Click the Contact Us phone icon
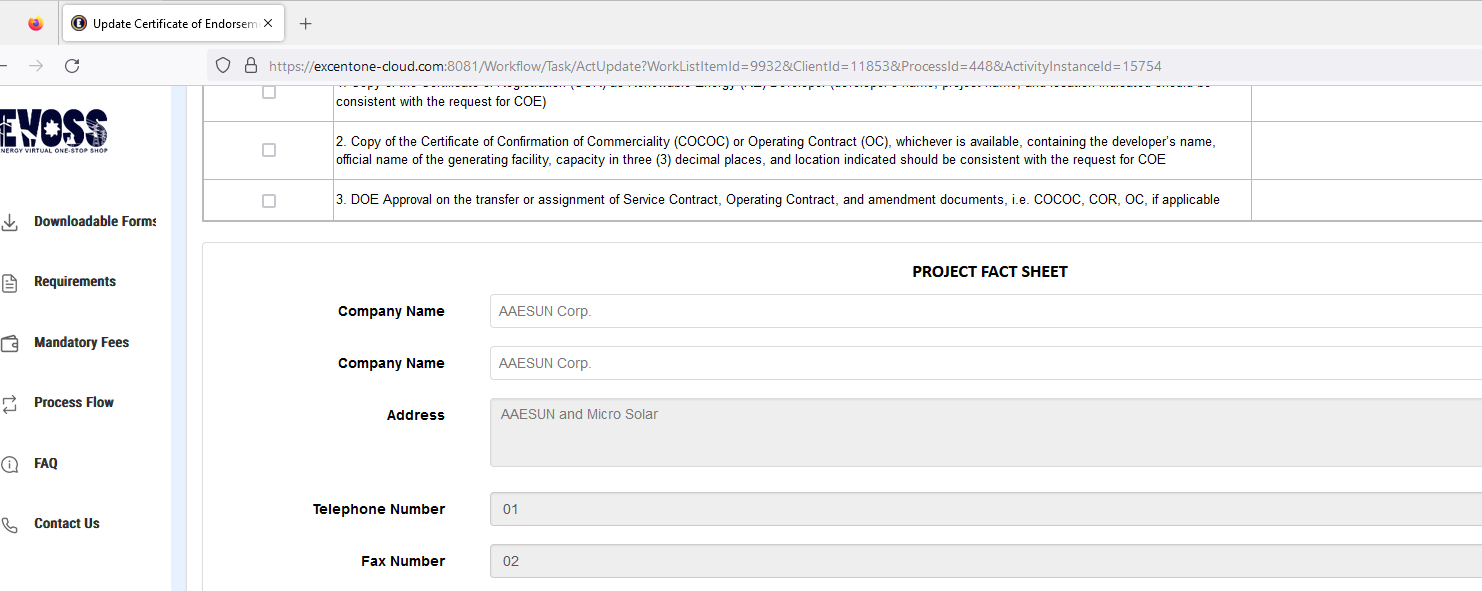 (10, 525)
